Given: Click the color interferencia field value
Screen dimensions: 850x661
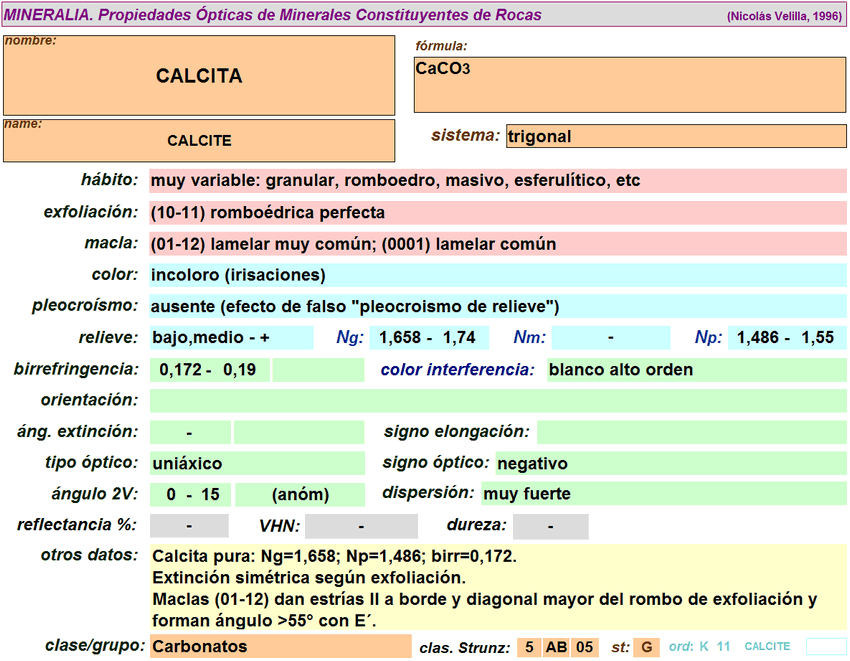Looking at the screenshot, I should [x=696, y=370].
